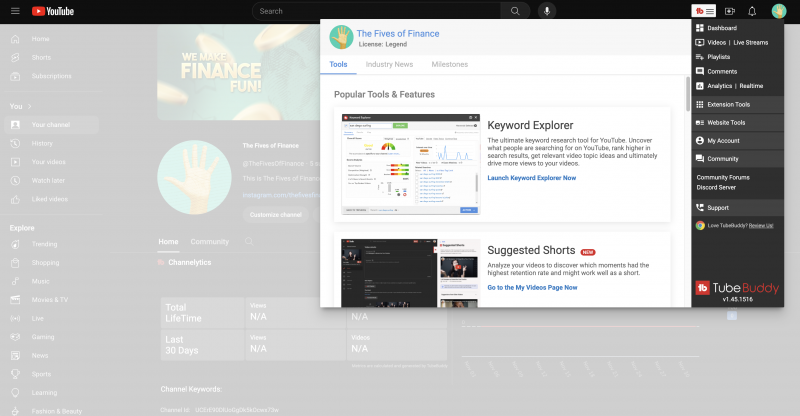
Task: Expand the You section chevron
Action: (x=28, y=106)
